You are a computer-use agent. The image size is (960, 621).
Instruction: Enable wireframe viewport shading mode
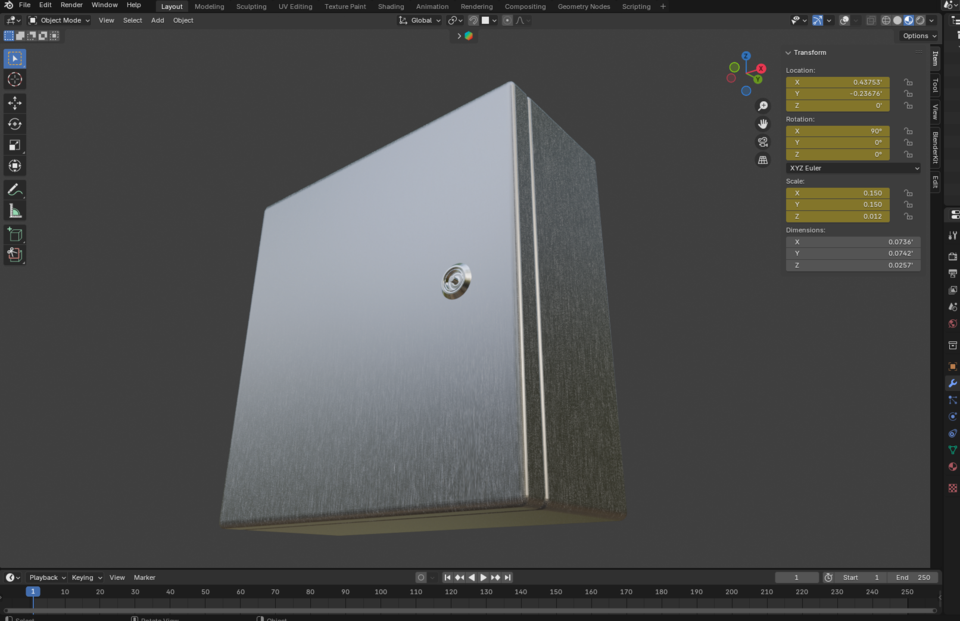(x=886, y=20)
